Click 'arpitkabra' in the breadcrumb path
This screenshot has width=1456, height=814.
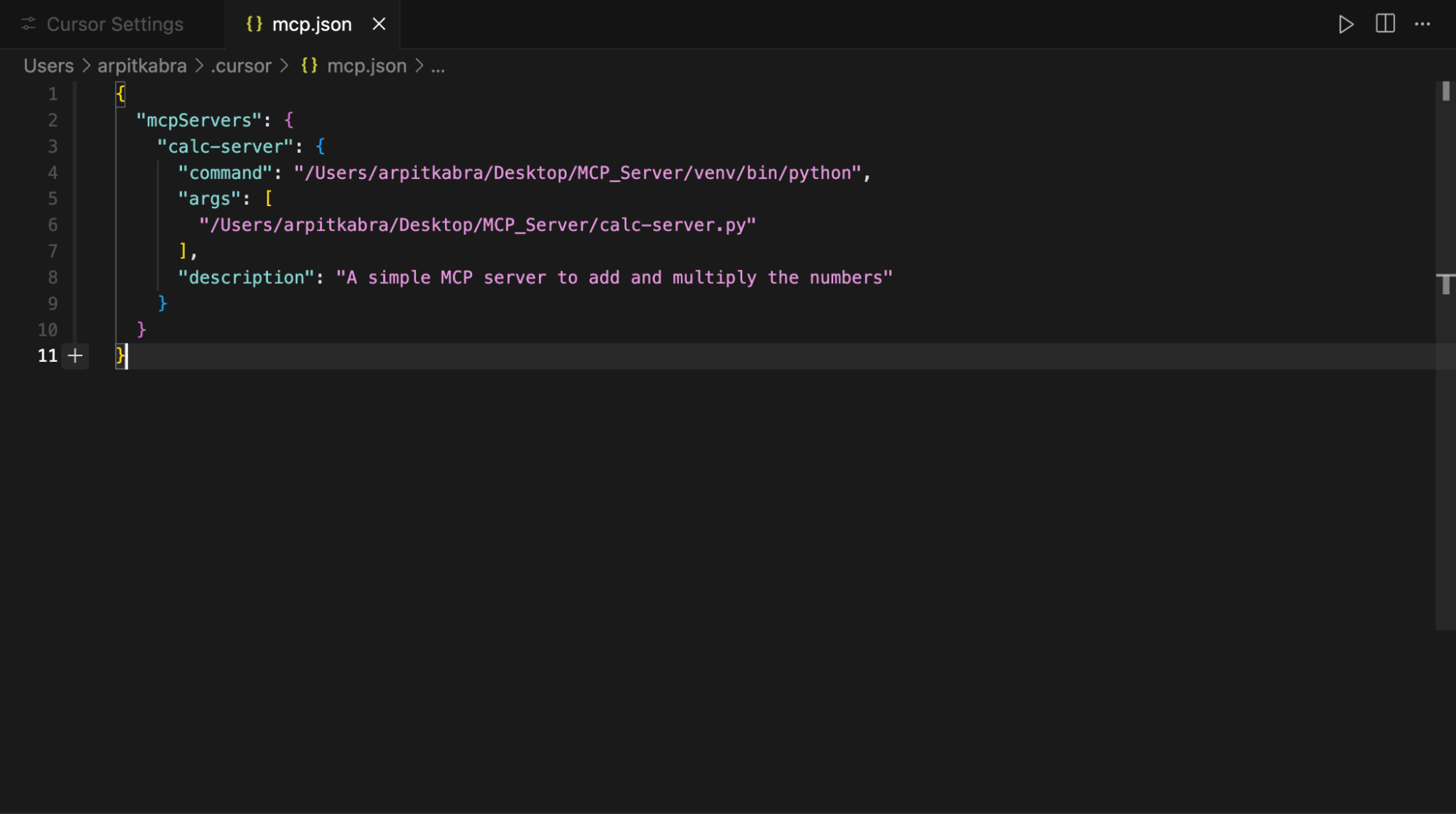coord(141,66)
